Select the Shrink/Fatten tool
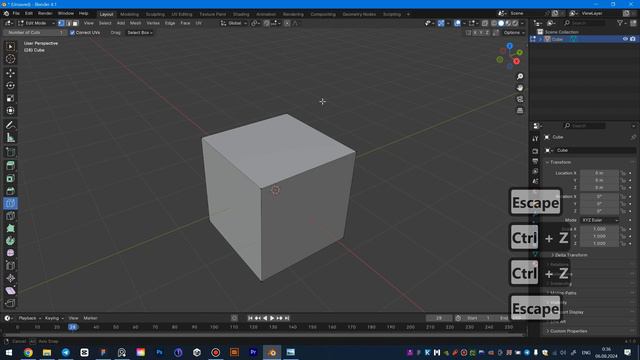Image resolution: width=640 pixels, height=360 pixels. (x=11, y=278)
